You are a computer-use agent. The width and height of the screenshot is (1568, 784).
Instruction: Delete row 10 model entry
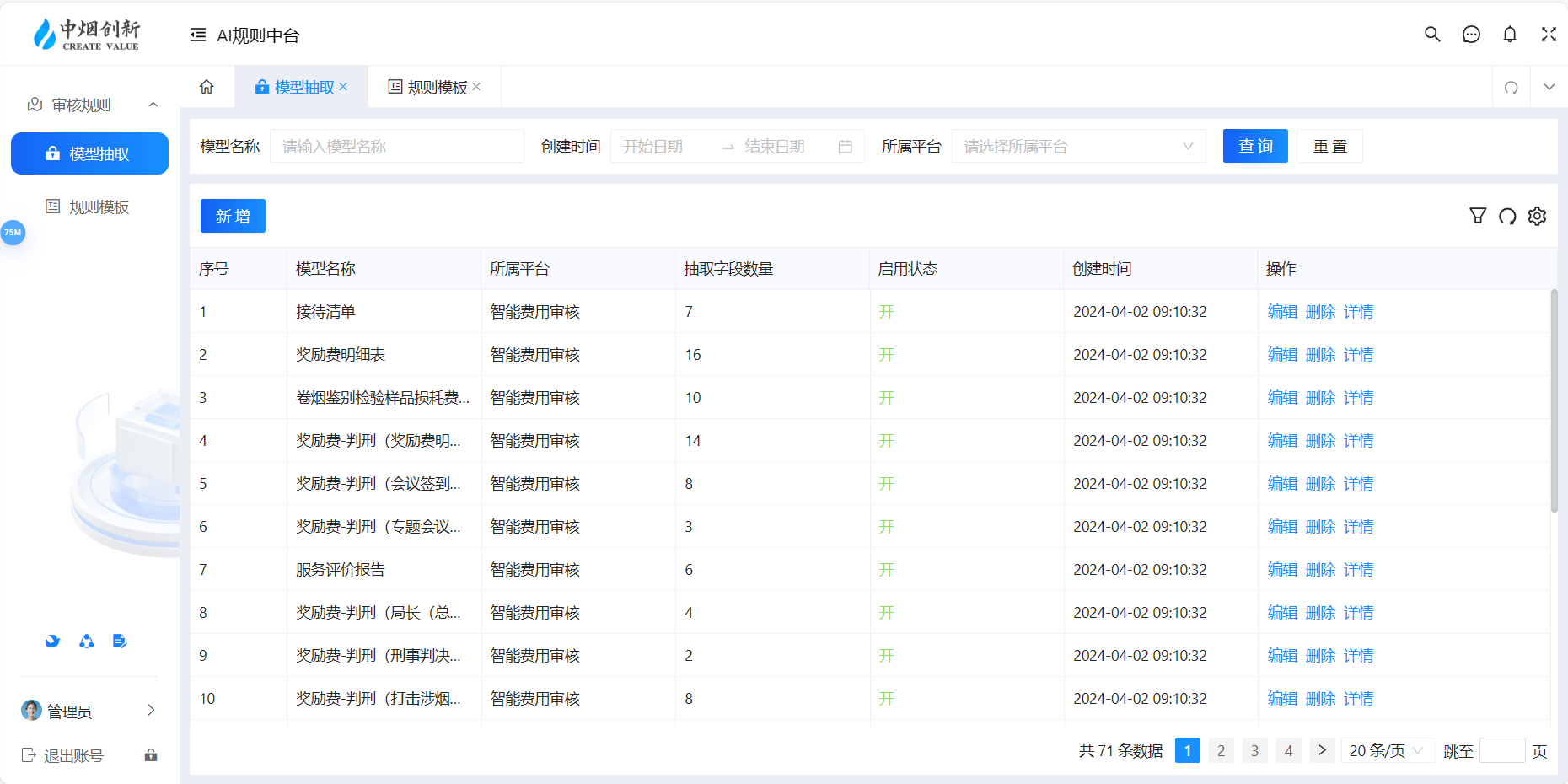pyautogui.click(x=1320, y=699)
